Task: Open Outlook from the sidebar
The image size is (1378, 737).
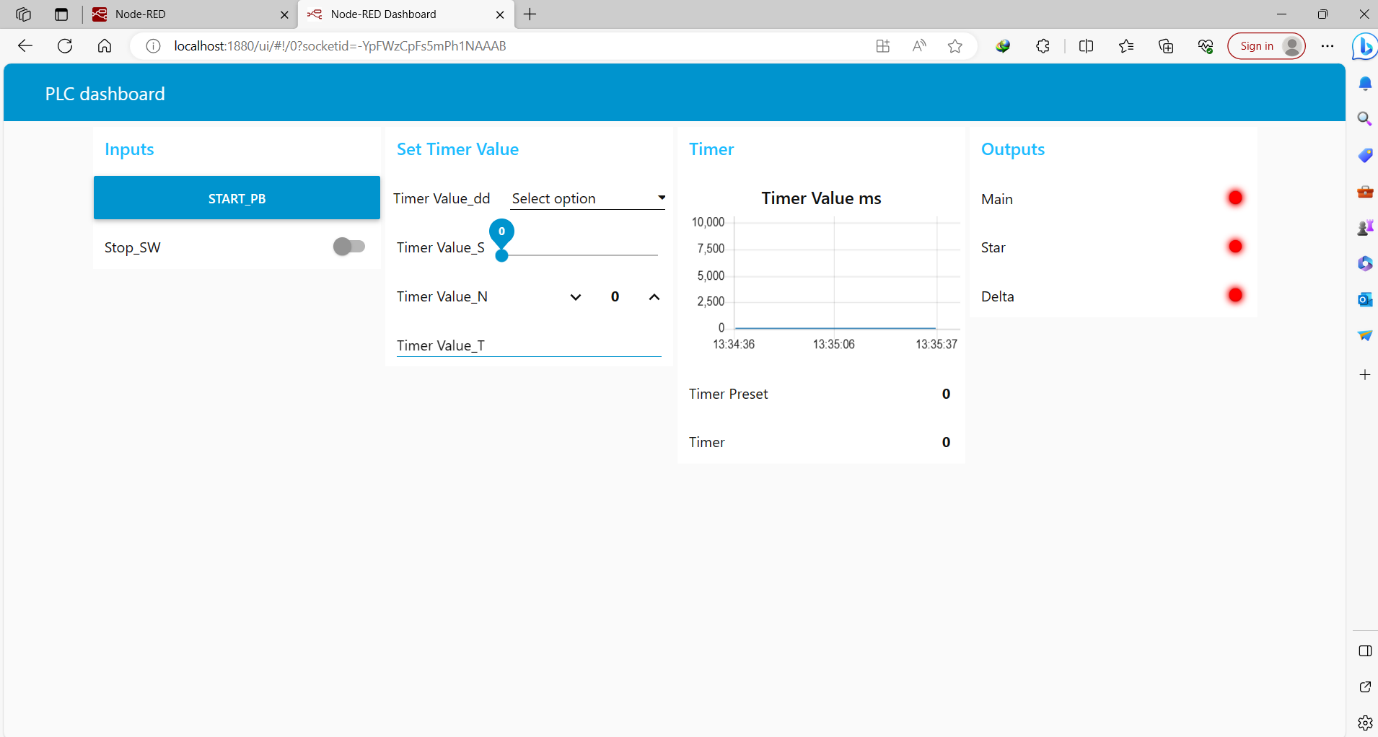Action: point(1364,299)
